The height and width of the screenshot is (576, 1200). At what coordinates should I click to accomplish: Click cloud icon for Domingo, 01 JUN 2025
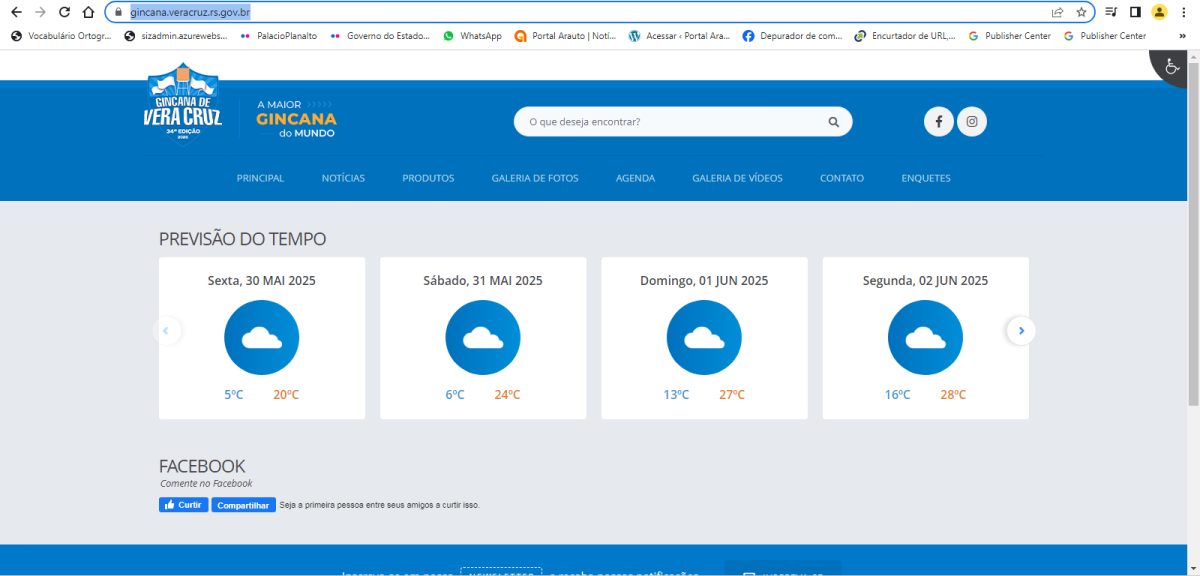704,337
